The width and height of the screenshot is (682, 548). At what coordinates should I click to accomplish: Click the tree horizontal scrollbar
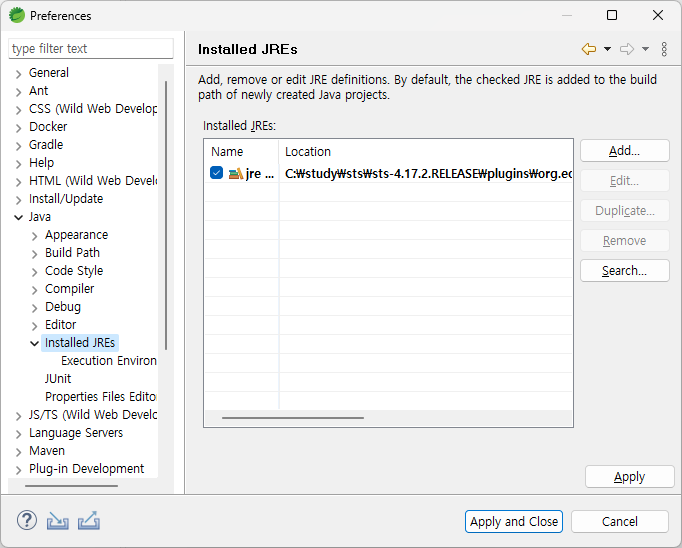click(71, 486)
